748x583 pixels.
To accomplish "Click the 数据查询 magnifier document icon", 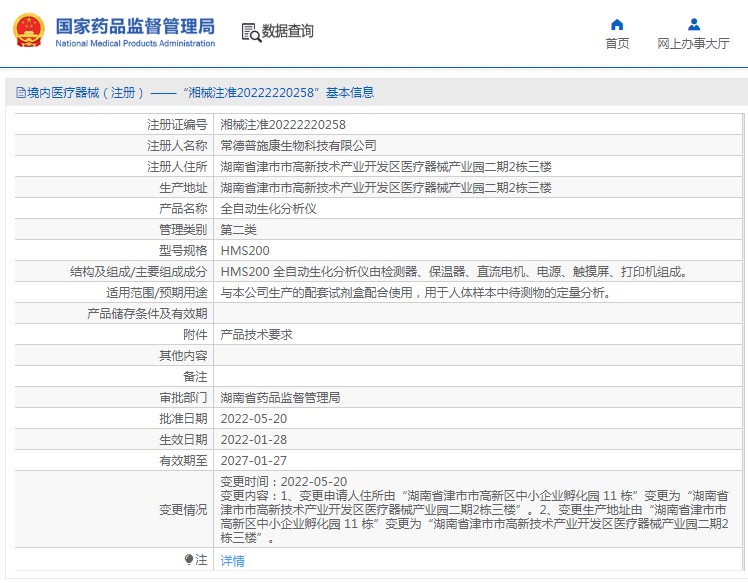I will (251, 32).
